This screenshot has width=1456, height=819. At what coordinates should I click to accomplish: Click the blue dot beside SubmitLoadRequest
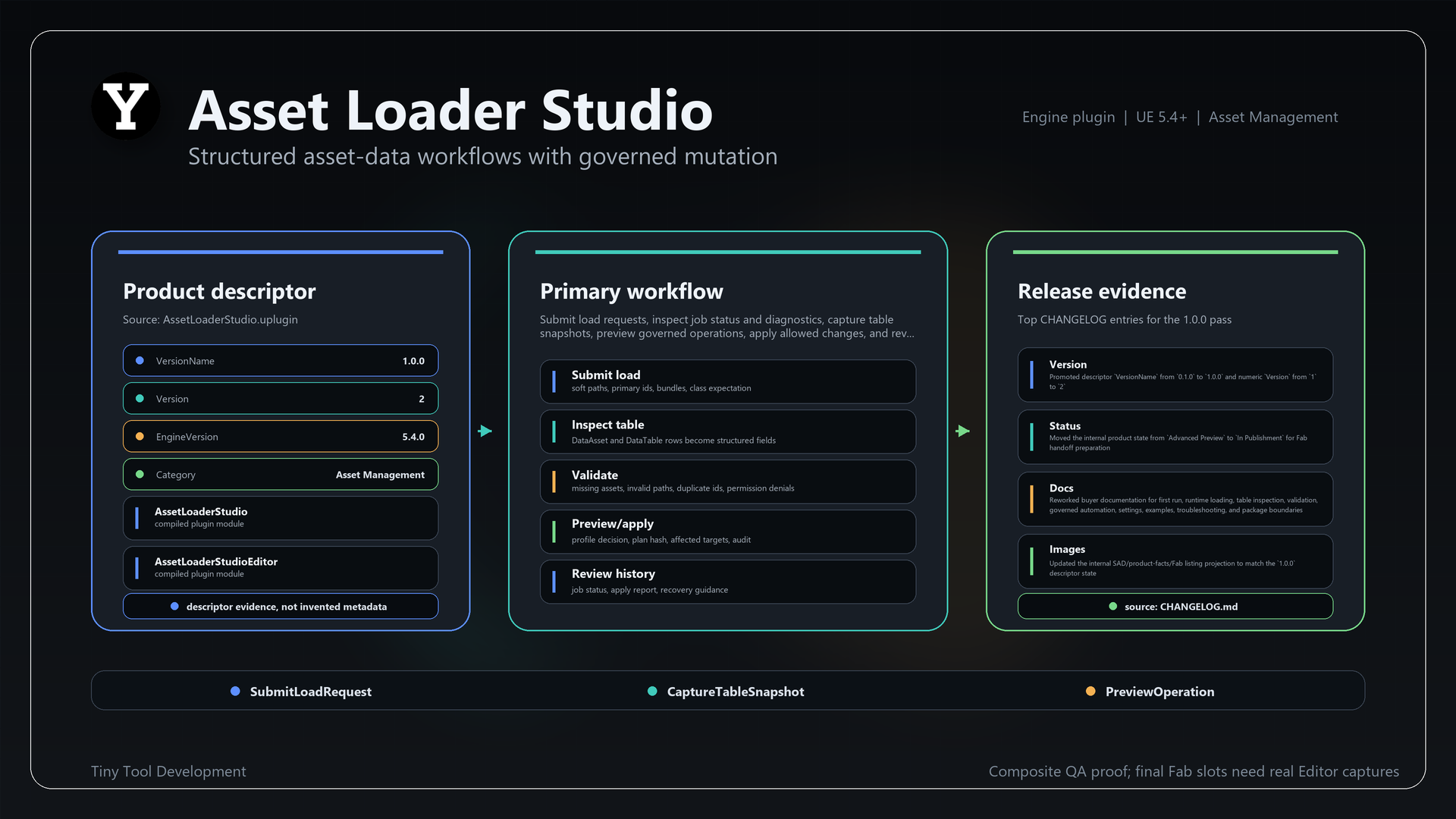click(235, 691)
